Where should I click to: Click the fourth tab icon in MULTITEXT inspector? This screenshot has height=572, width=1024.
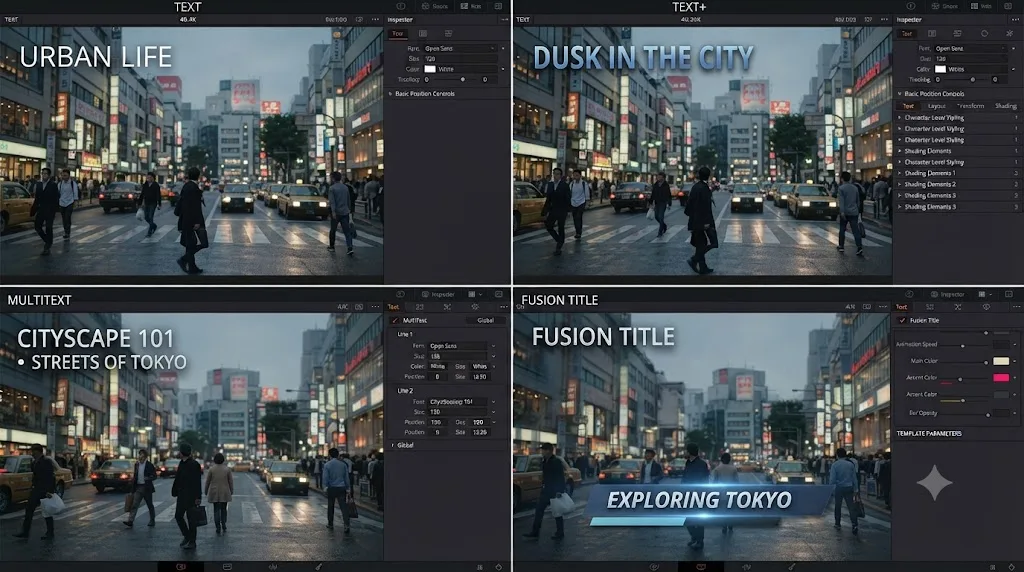tap(475, 307)
